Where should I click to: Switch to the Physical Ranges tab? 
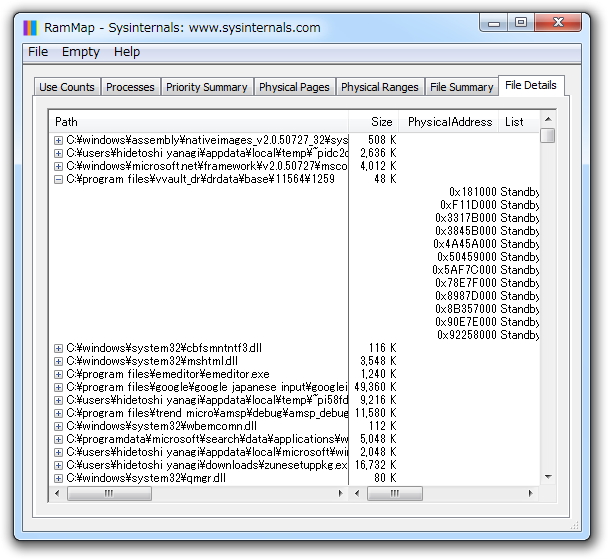(380, 87)
